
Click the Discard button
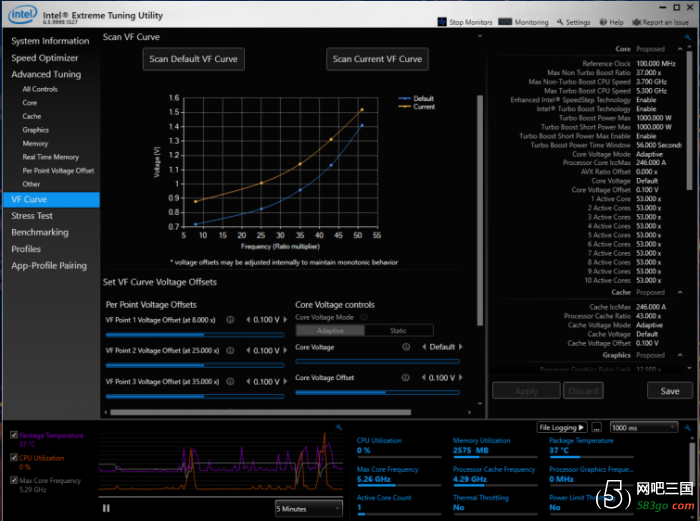tap(583, 391)
